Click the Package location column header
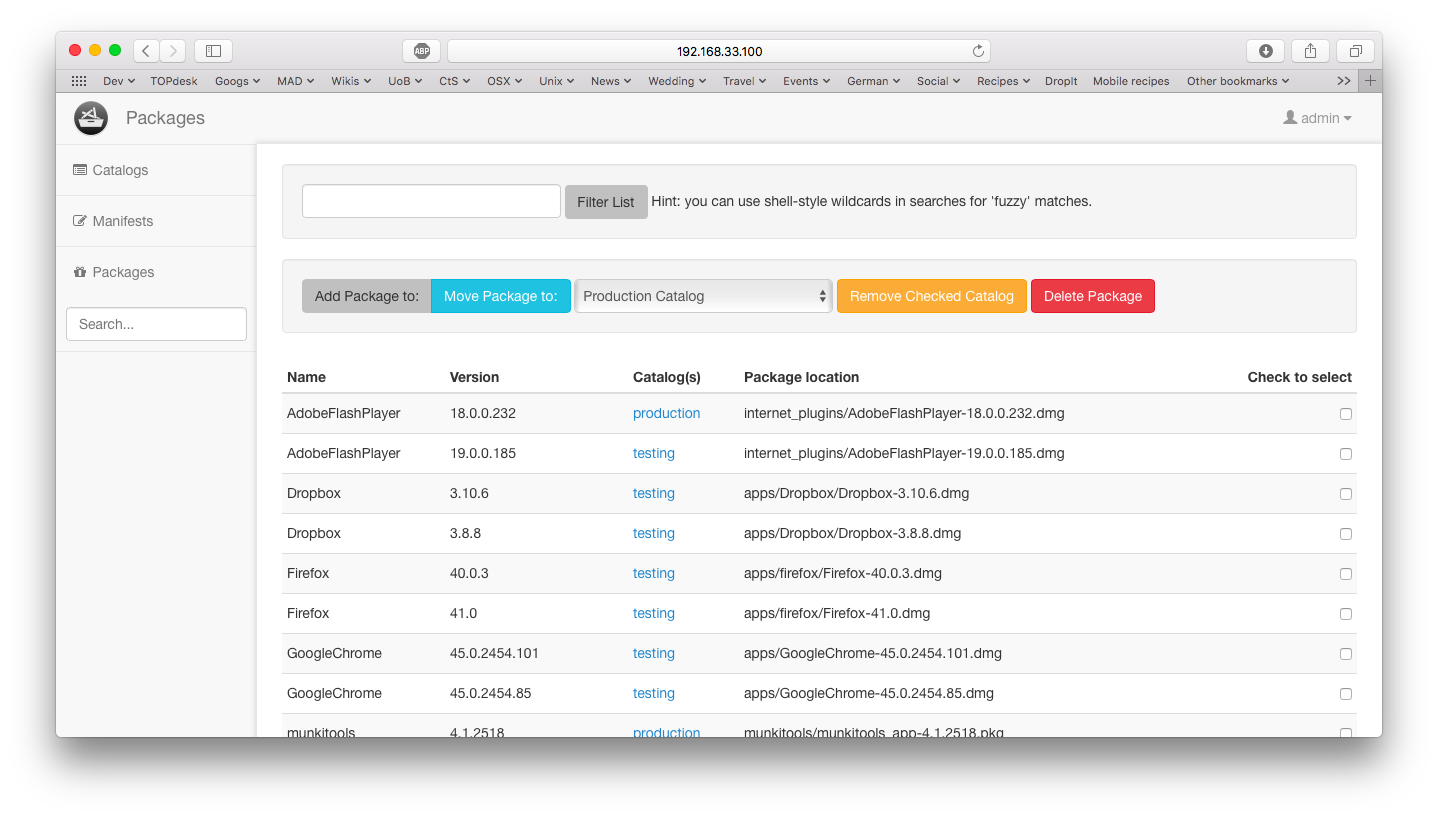 click(801, 377)
